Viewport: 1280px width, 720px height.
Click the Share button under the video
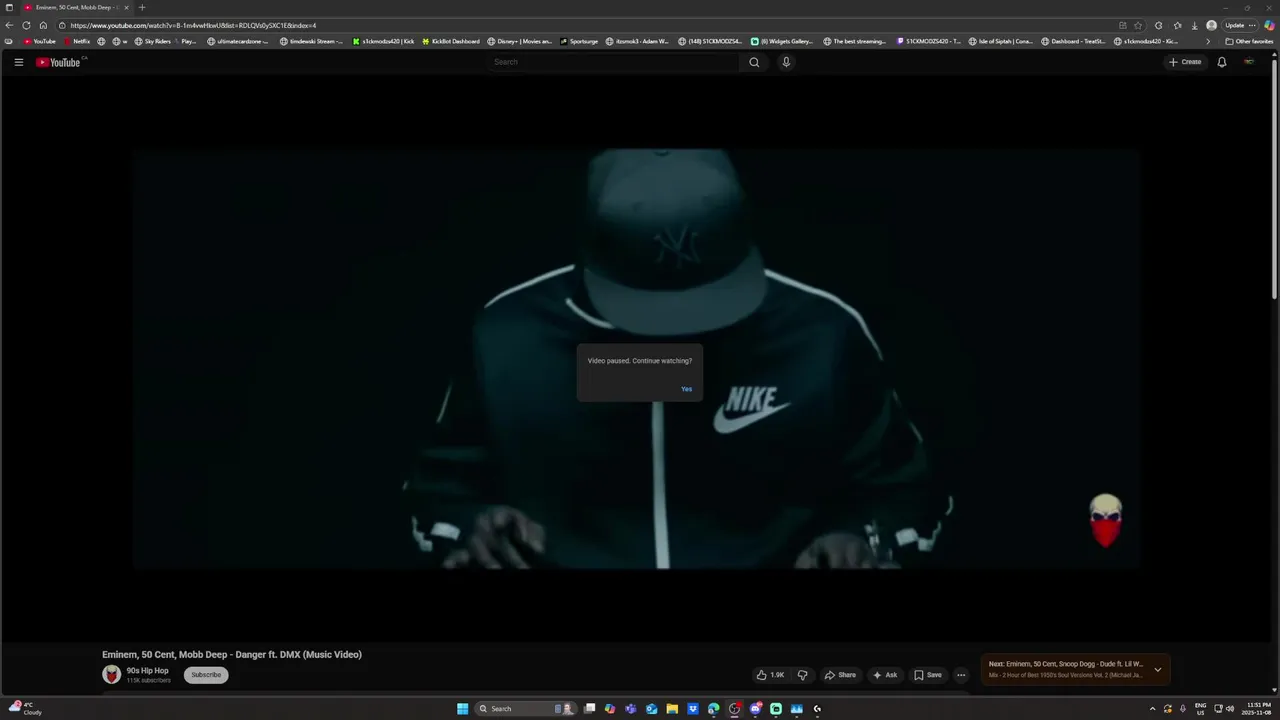(840, 675)
